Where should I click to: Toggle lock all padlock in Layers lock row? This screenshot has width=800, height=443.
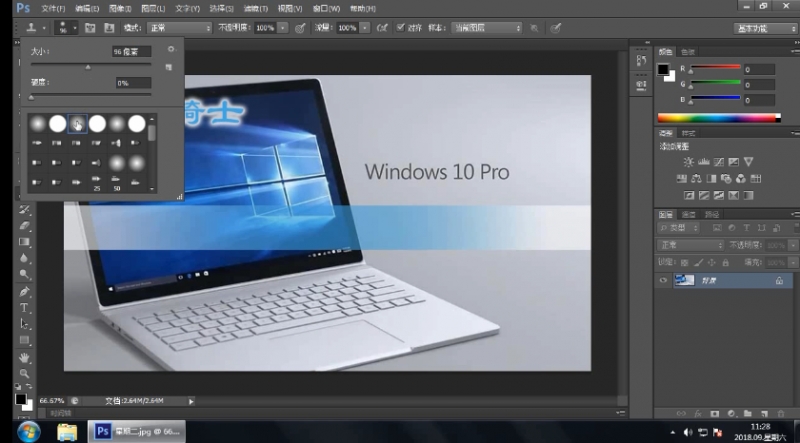click(x=726, y=262)
